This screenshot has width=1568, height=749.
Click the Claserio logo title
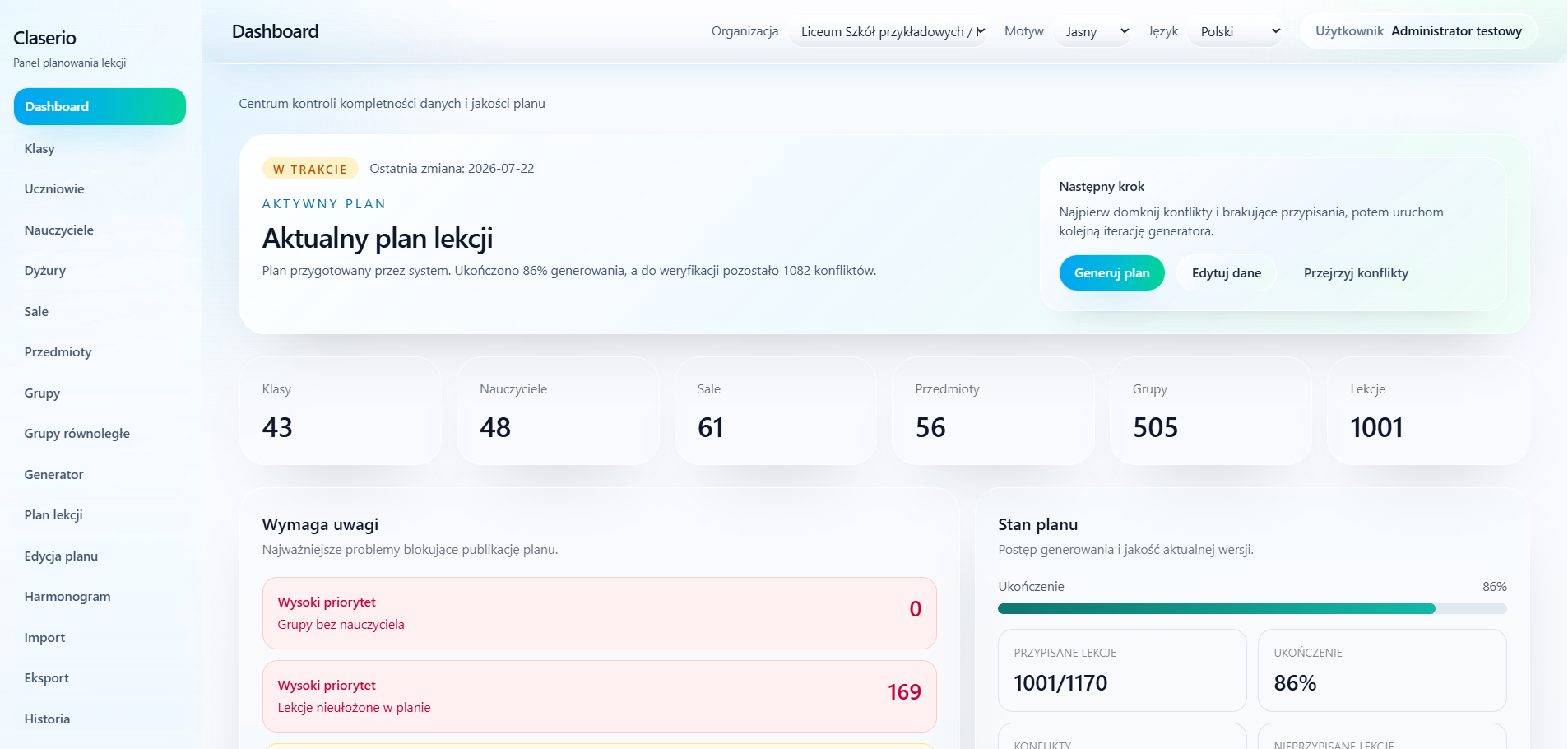pyautogui.click(x=44, y=38)
